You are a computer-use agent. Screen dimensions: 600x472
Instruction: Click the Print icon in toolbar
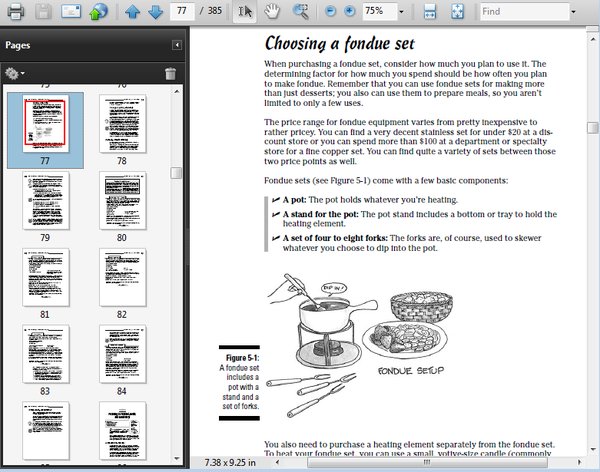(16, 11)
